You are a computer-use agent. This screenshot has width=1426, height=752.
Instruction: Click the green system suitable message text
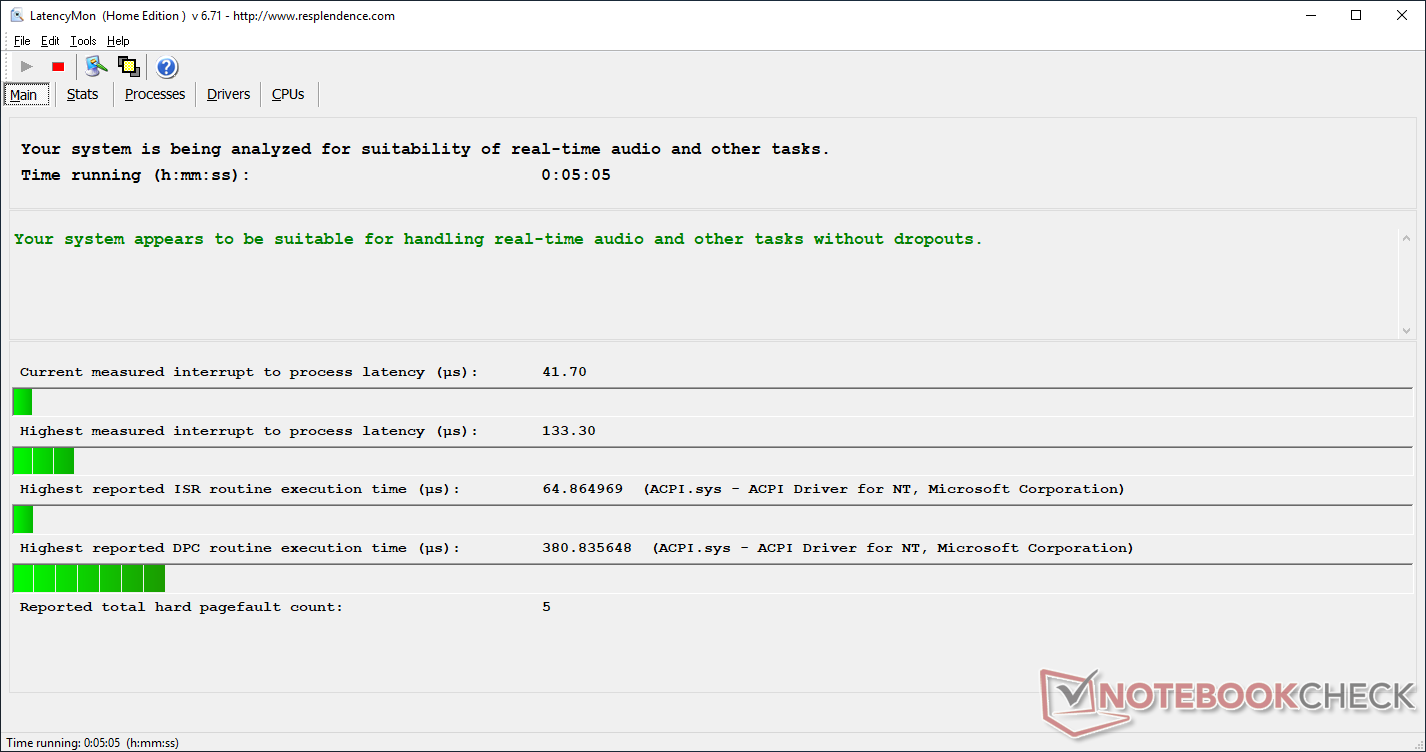tap(498, 239)
